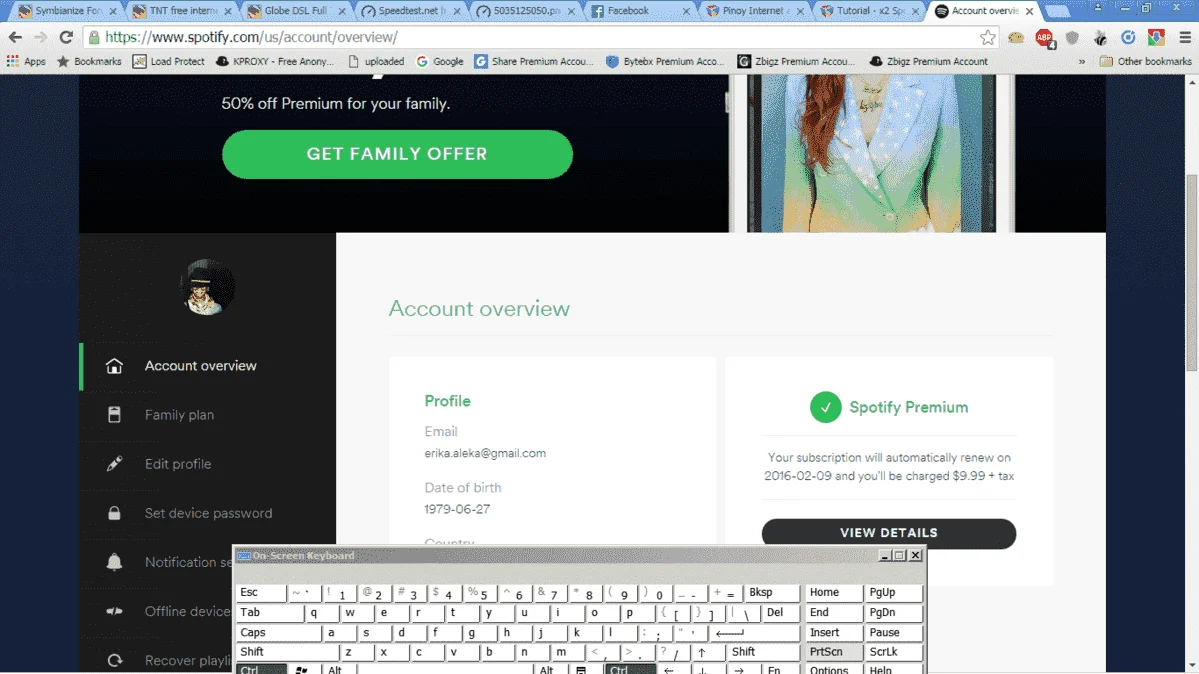The width and height of the screenshot is (1199, 674).
Task: Switch to the Tutorial x2 Spotify tab
Action: [x=867, y=11]
